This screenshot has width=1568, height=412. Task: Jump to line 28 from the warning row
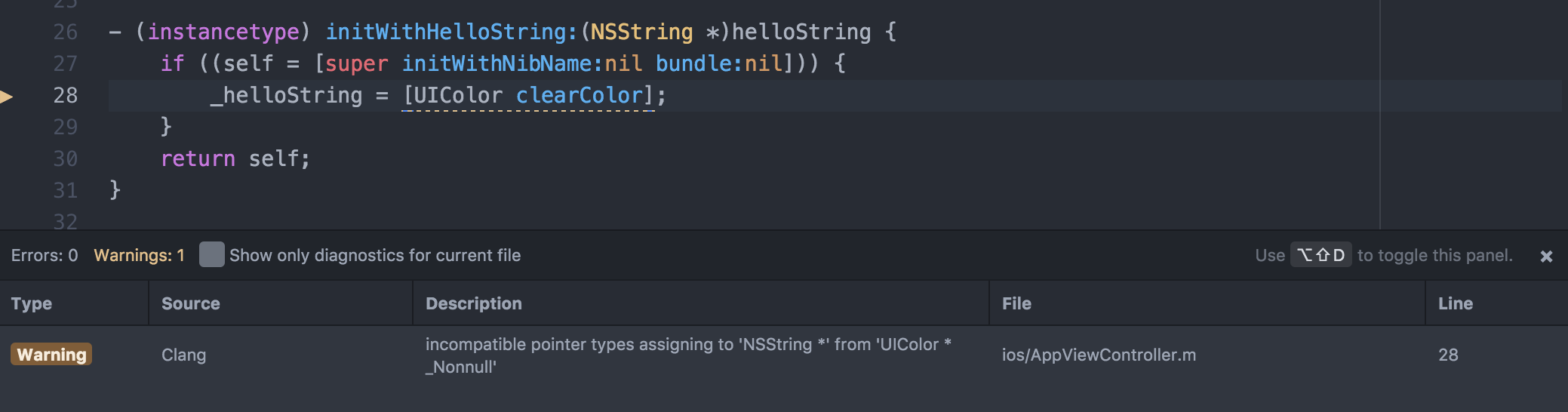pos(1448,355)
